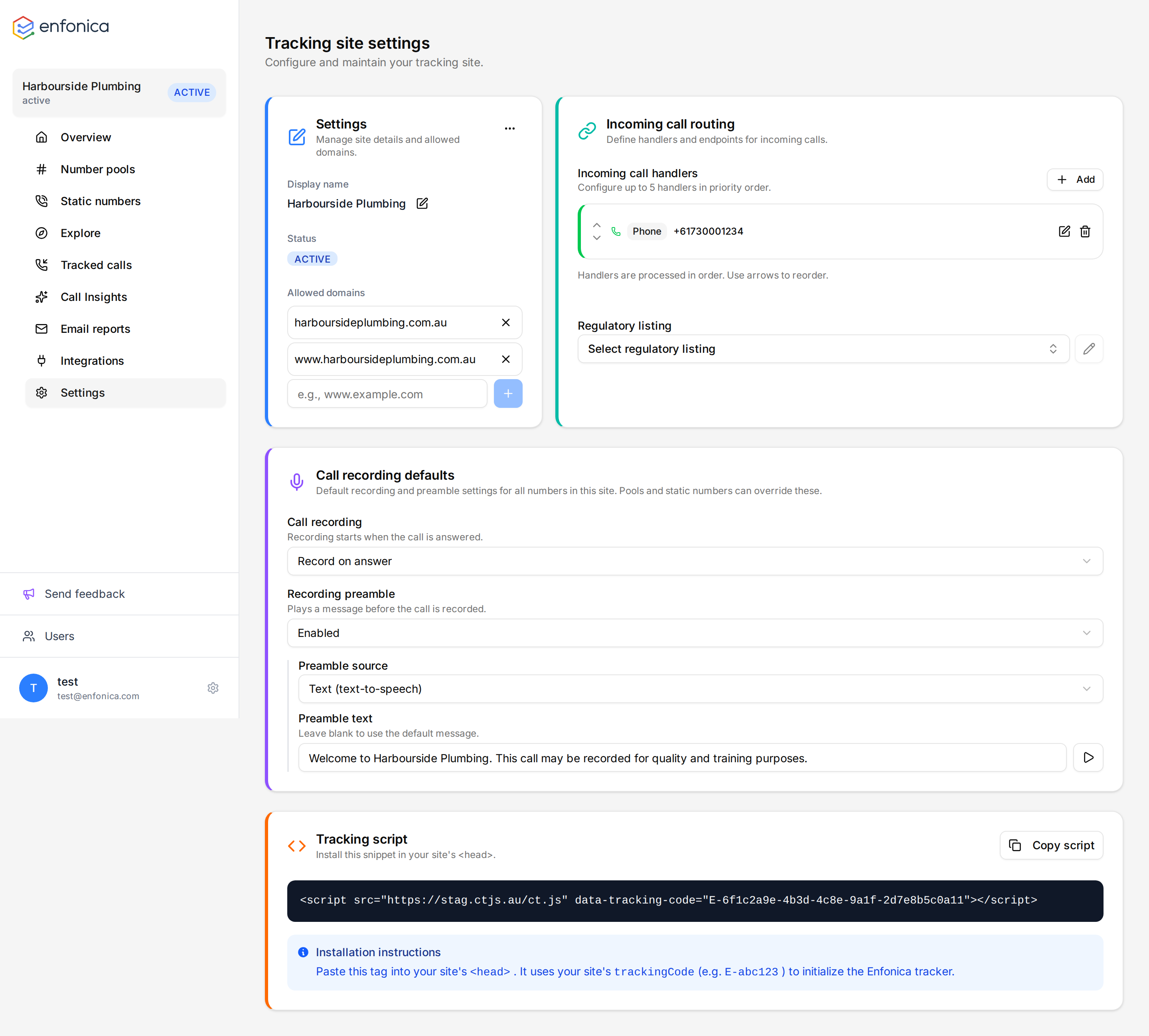Open the Record on answer dropdown
This screenshot has width=1149, height=1036.
695,561
